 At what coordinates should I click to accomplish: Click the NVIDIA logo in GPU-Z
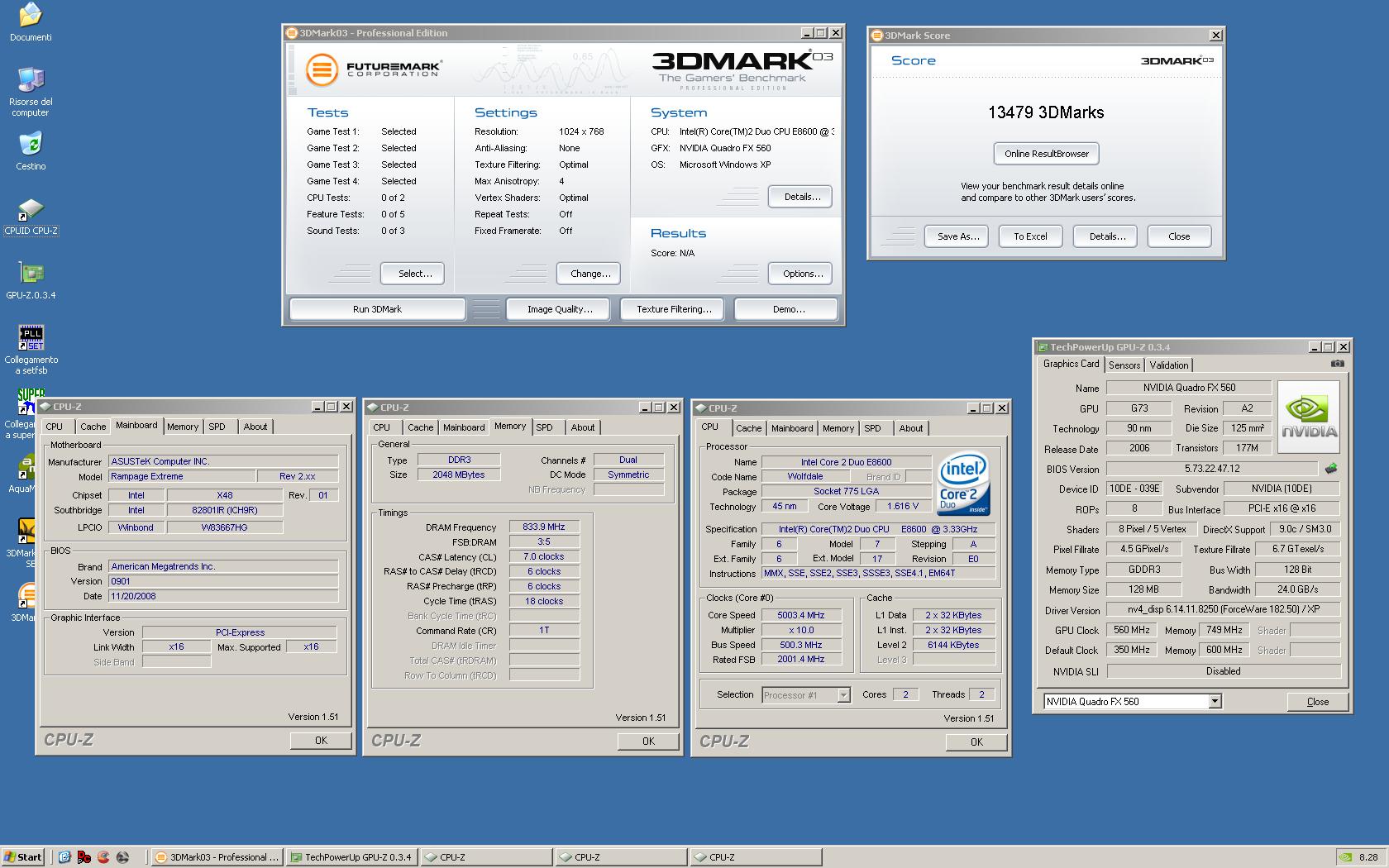1308,417
